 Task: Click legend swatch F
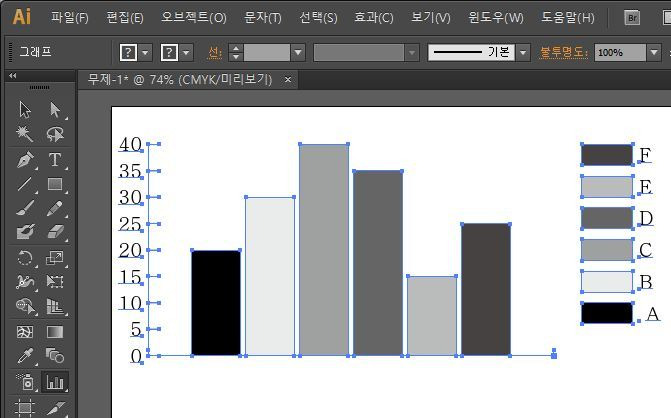coord(607,154)
